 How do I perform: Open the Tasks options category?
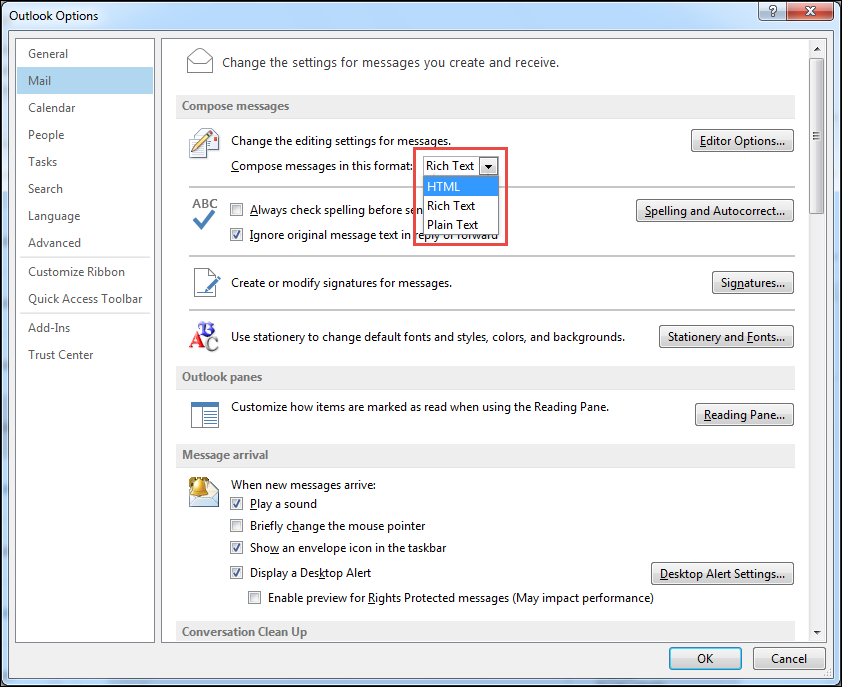pyautogui.click(x=85, y=162)
